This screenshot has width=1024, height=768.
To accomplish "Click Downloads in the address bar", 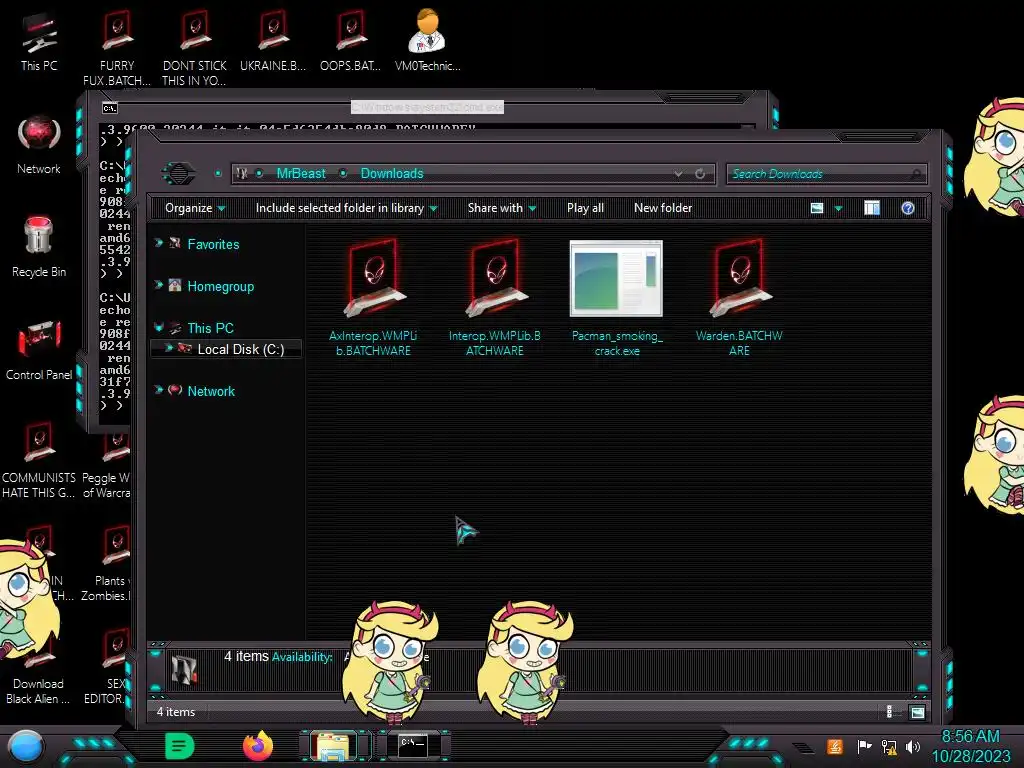I will click(392, 174).
